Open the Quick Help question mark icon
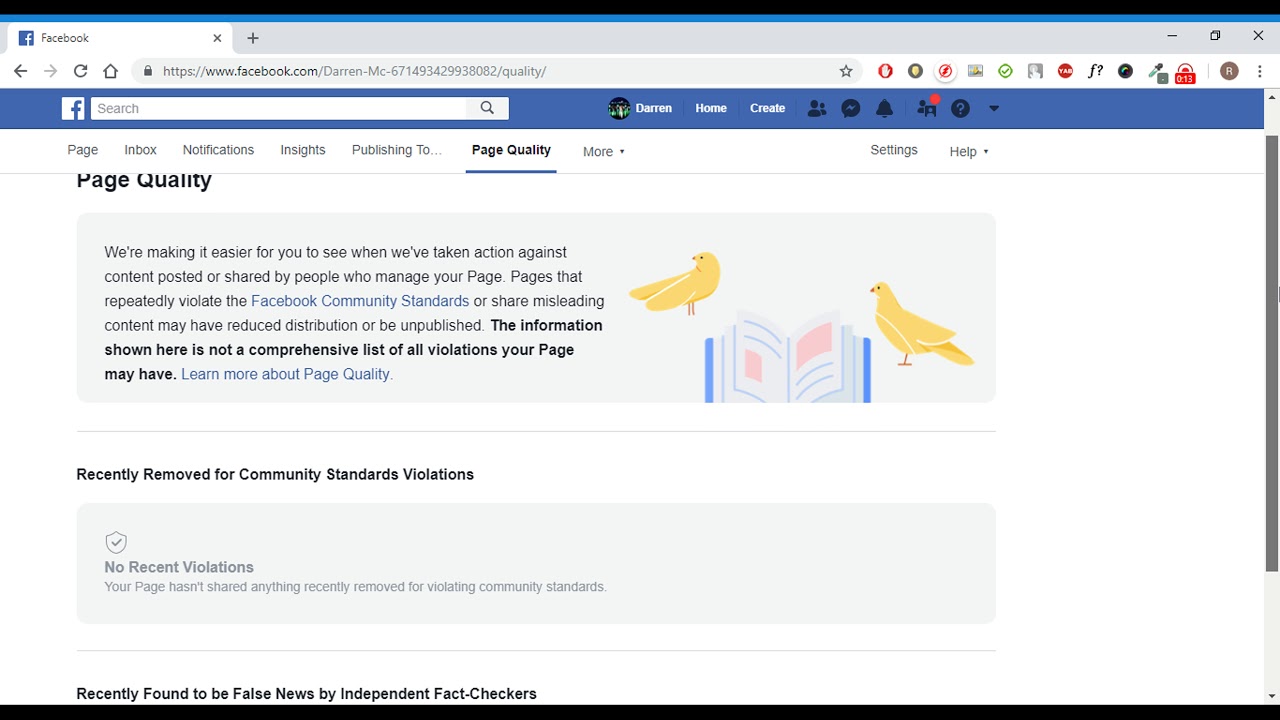Screen dimensions: 1280x720 click(960, 108)
